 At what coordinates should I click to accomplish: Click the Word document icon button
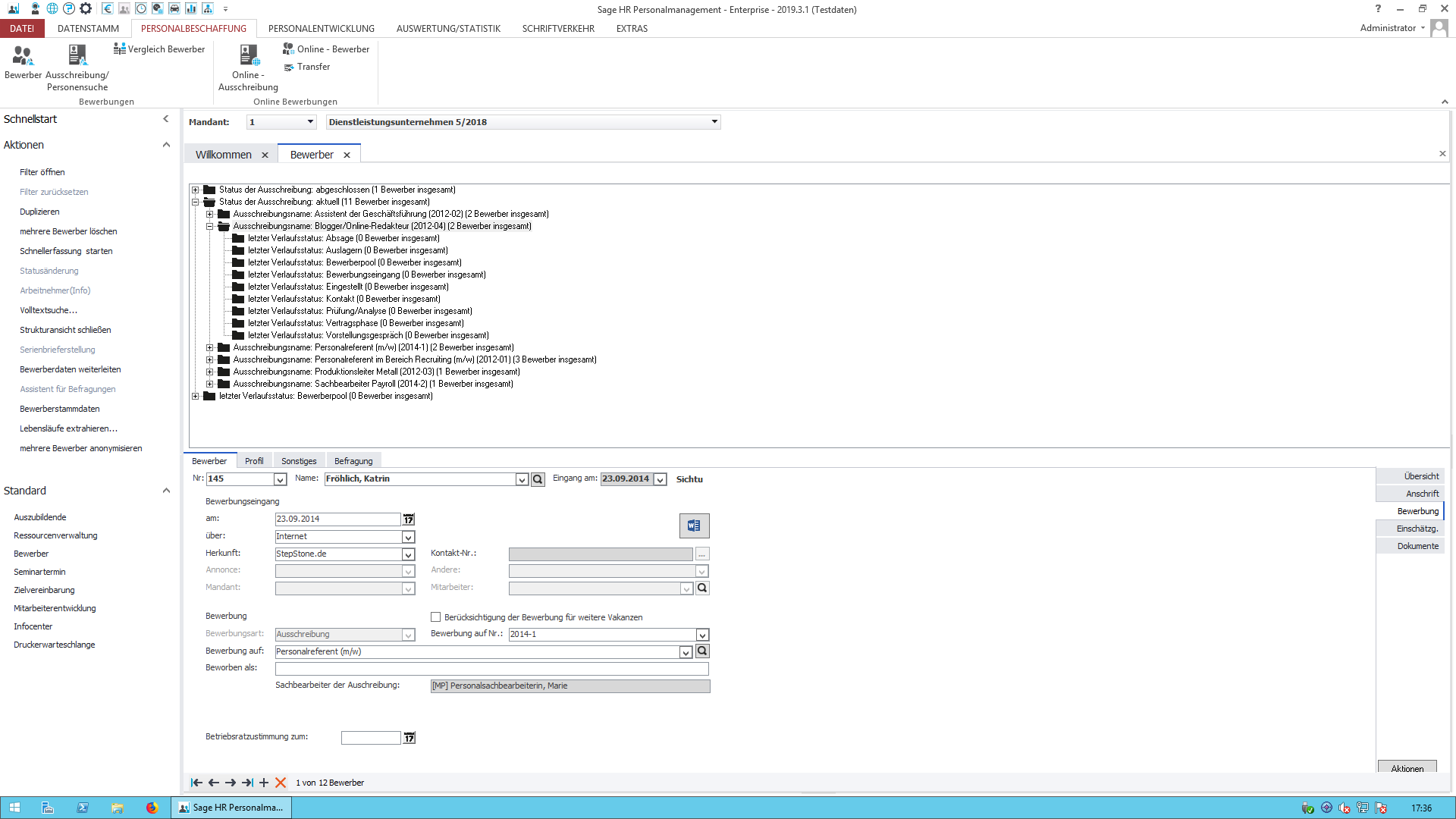(x=694, y=526)
